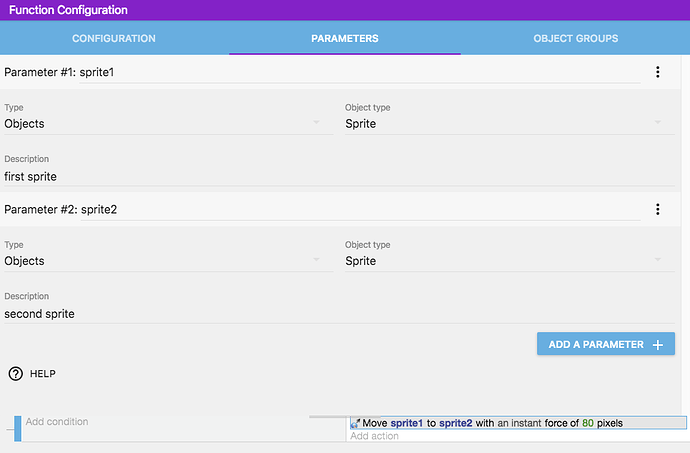Open the Type dropdown for parameter sprite1

(x=169, y=124)
